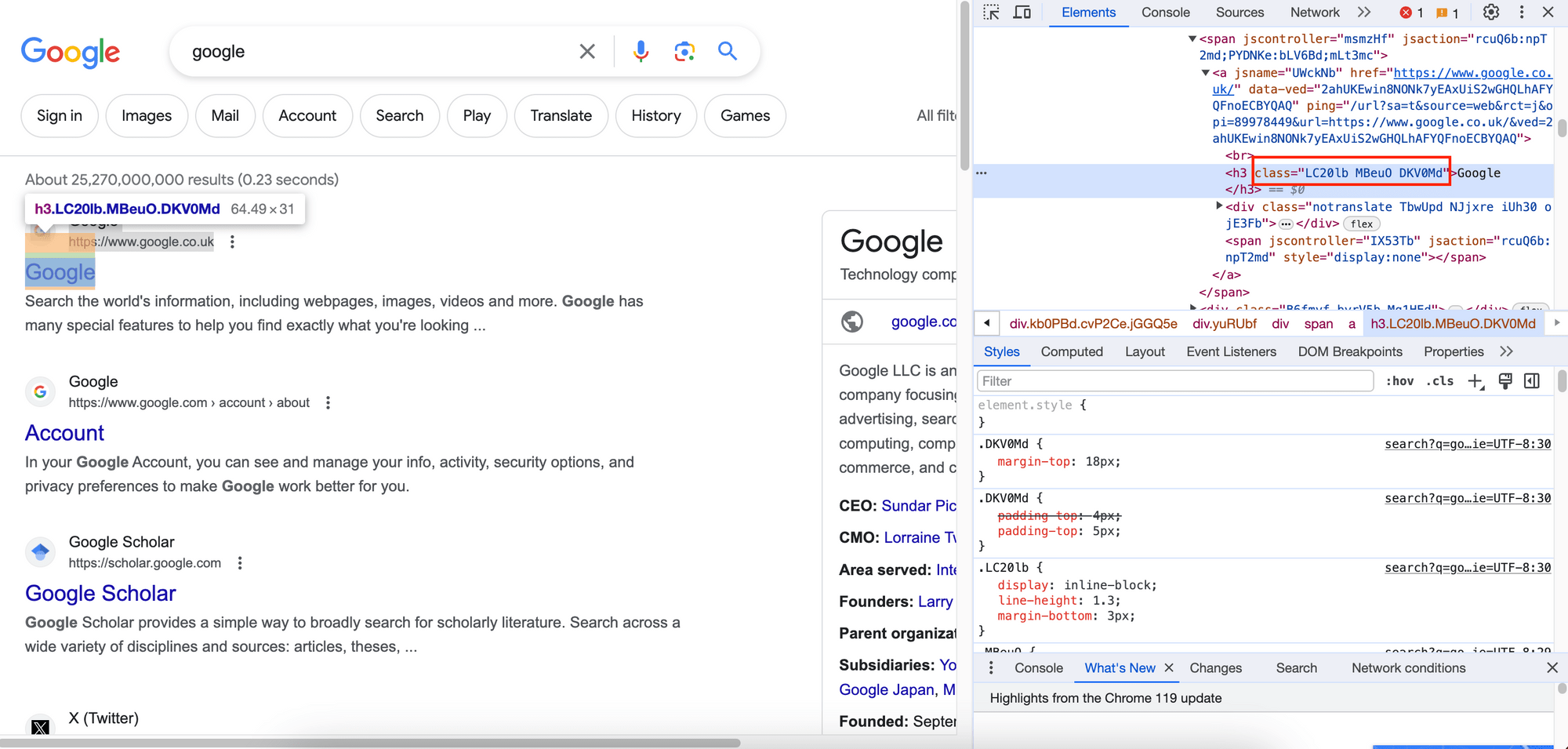Open the Layout tab

pyautogui.click(x=1145, y=352)
